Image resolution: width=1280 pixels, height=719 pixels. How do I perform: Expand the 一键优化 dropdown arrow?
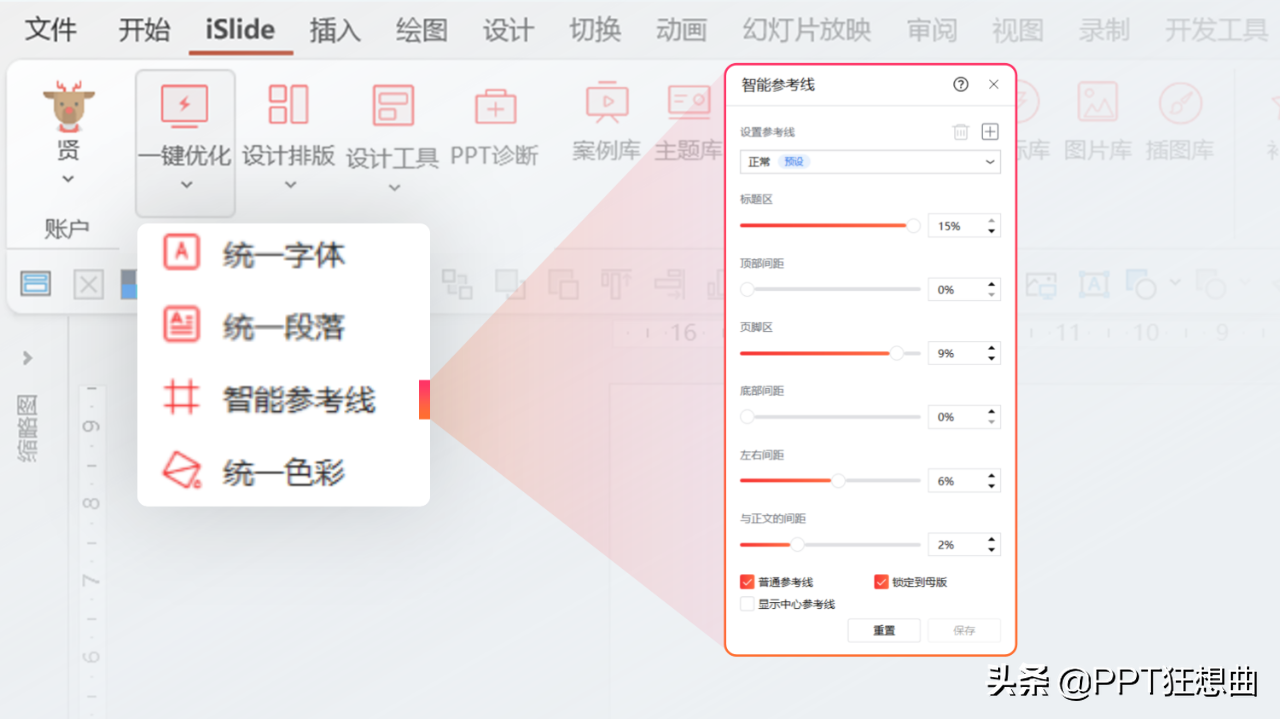[x=186, y=184]
